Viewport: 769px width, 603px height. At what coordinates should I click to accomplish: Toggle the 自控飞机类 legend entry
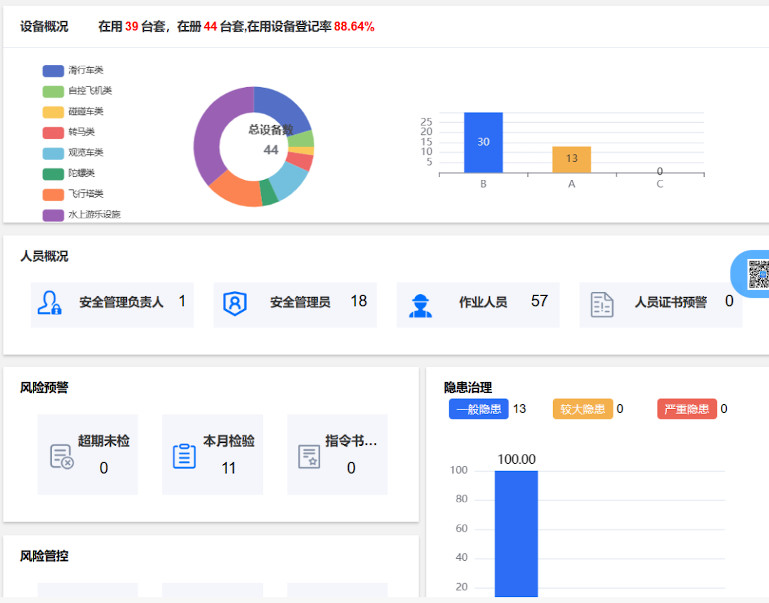tap(77, 91)
